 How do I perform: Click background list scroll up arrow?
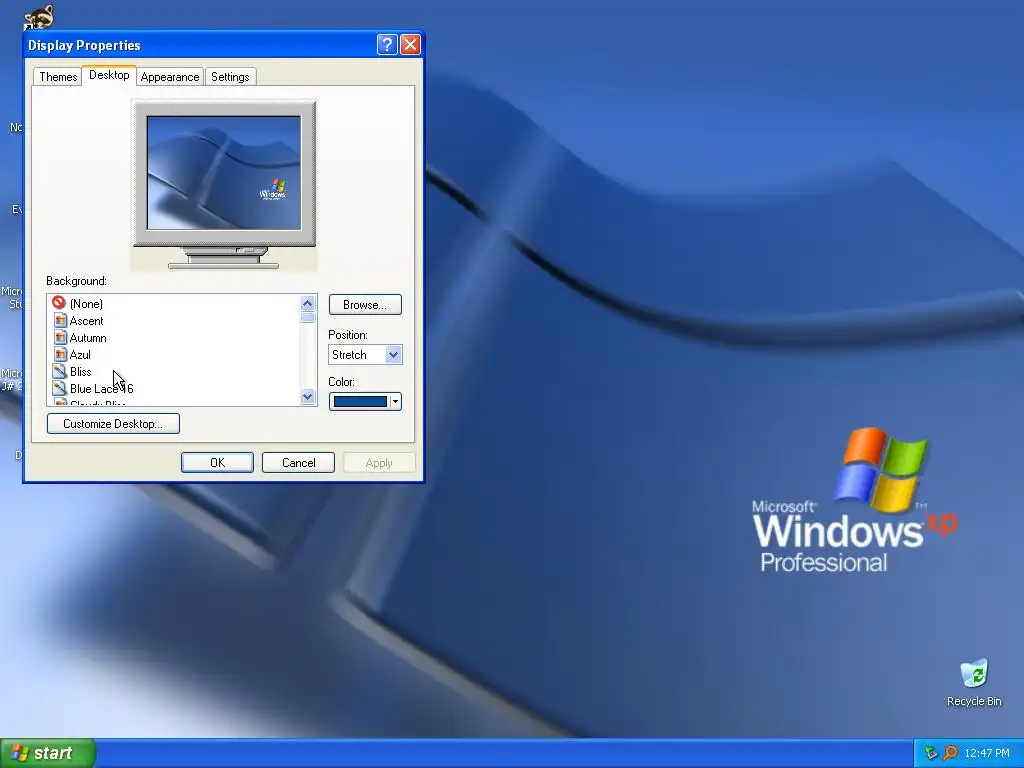point(308,303)
